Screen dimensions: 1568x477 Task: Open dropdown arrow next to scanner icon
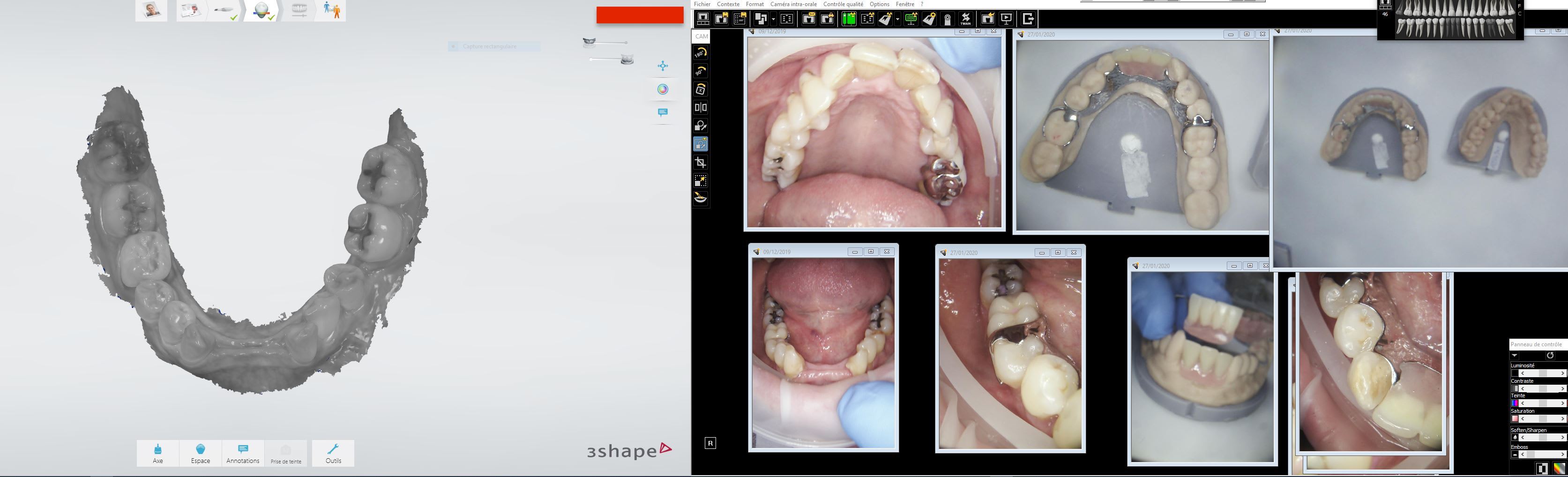897,19
